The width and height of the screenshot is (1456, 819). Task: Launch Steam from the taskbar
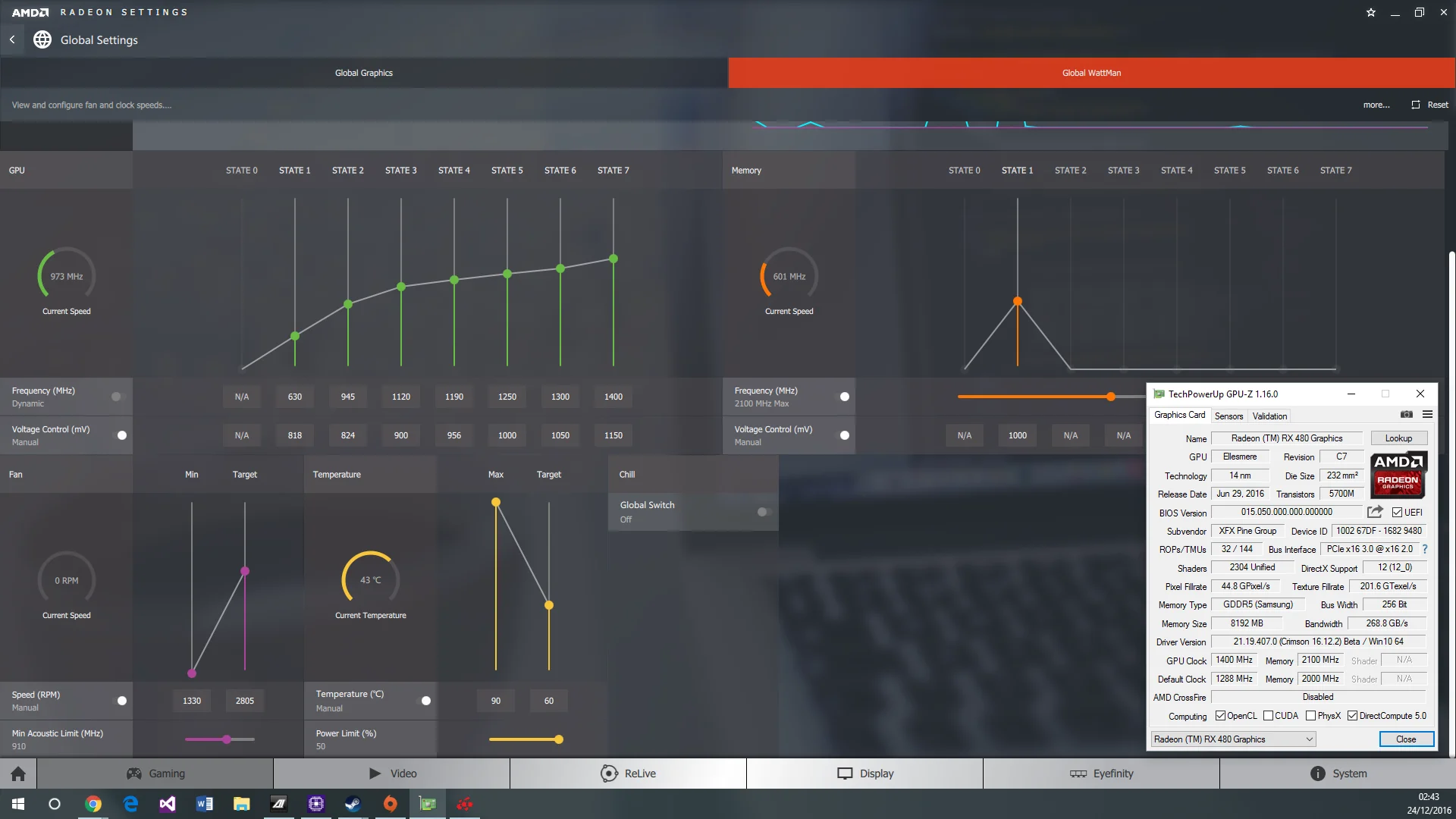click(353, 804)
